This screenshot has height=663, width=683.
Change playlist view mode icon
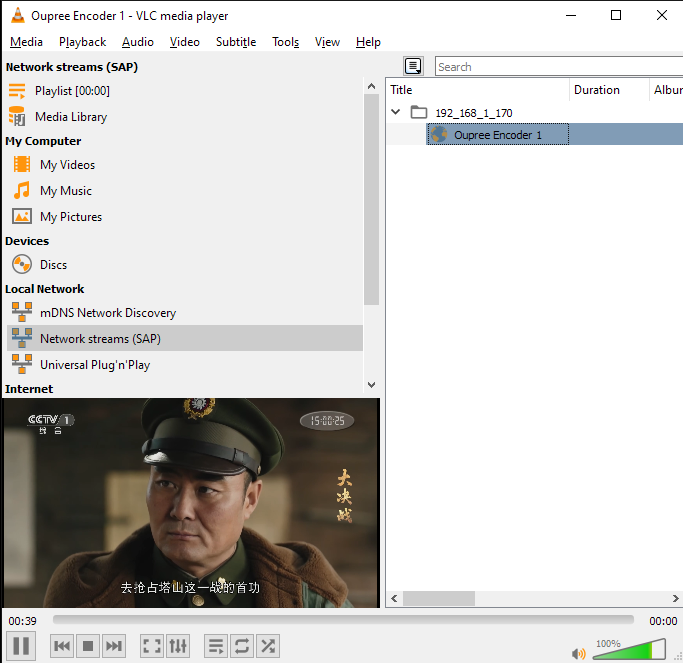click(413, 66)
